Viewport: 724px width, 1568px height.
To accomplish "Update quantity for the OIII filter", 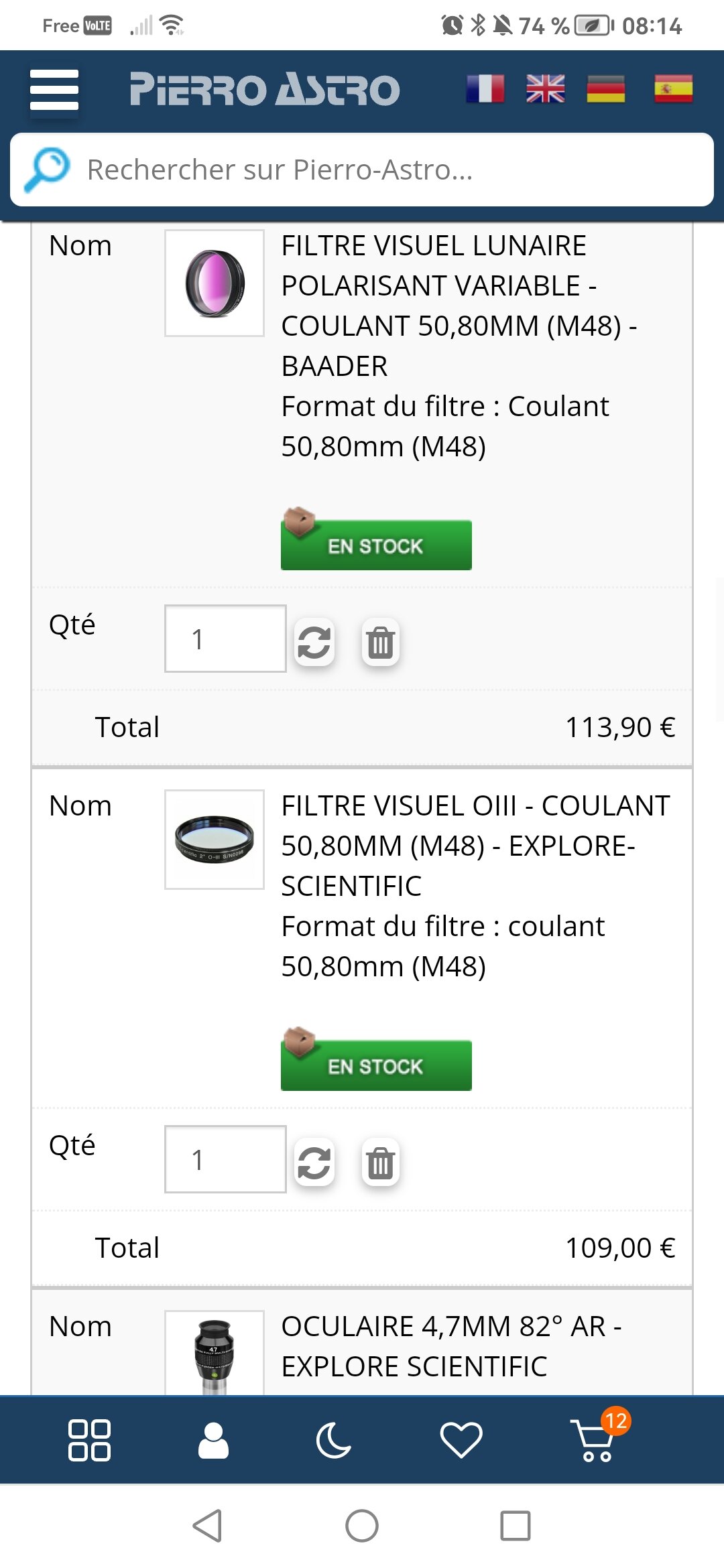I will (x=314, y=1163).
